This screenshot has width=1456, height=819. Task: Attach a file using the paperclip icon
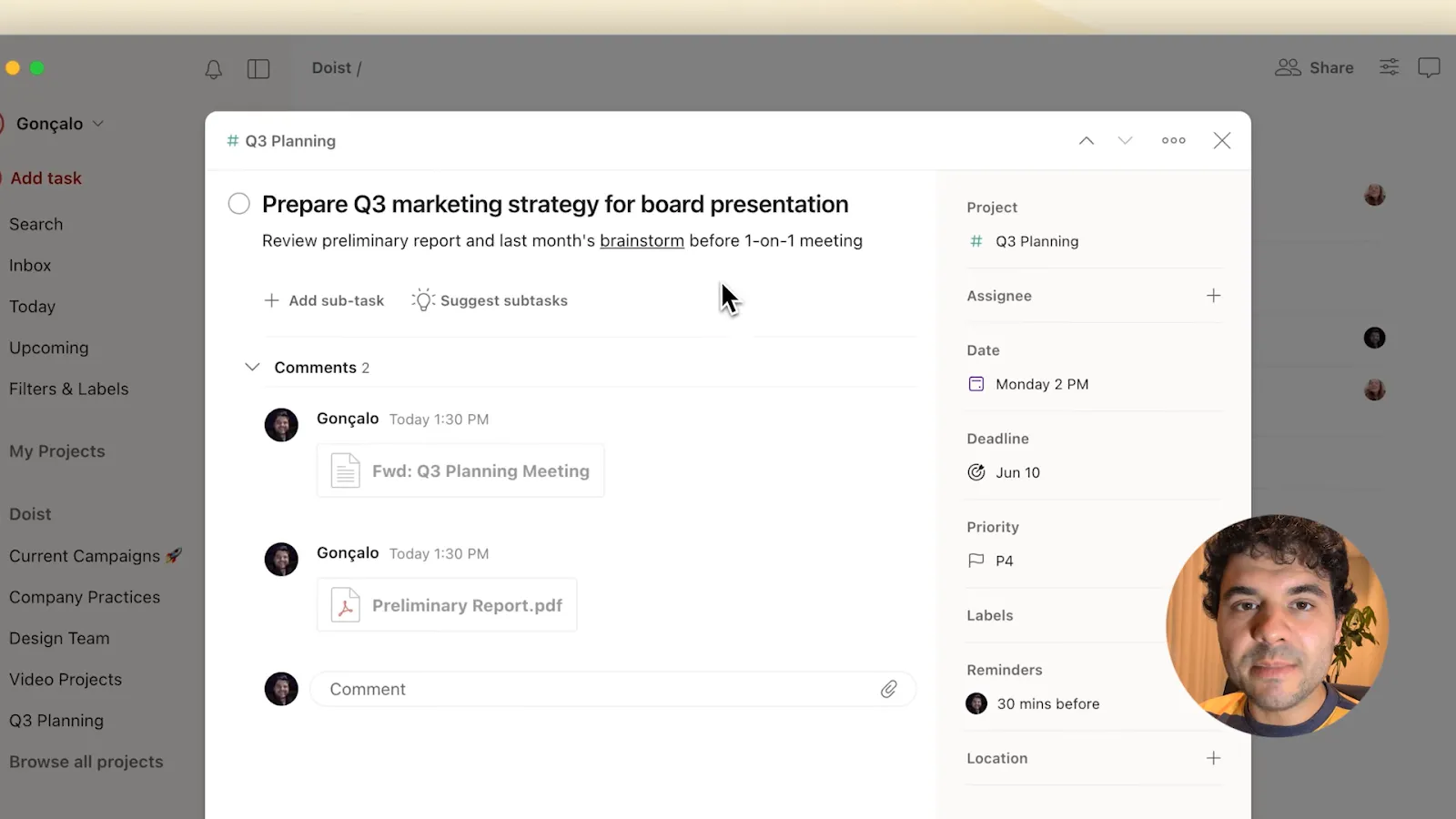point(889,689)
